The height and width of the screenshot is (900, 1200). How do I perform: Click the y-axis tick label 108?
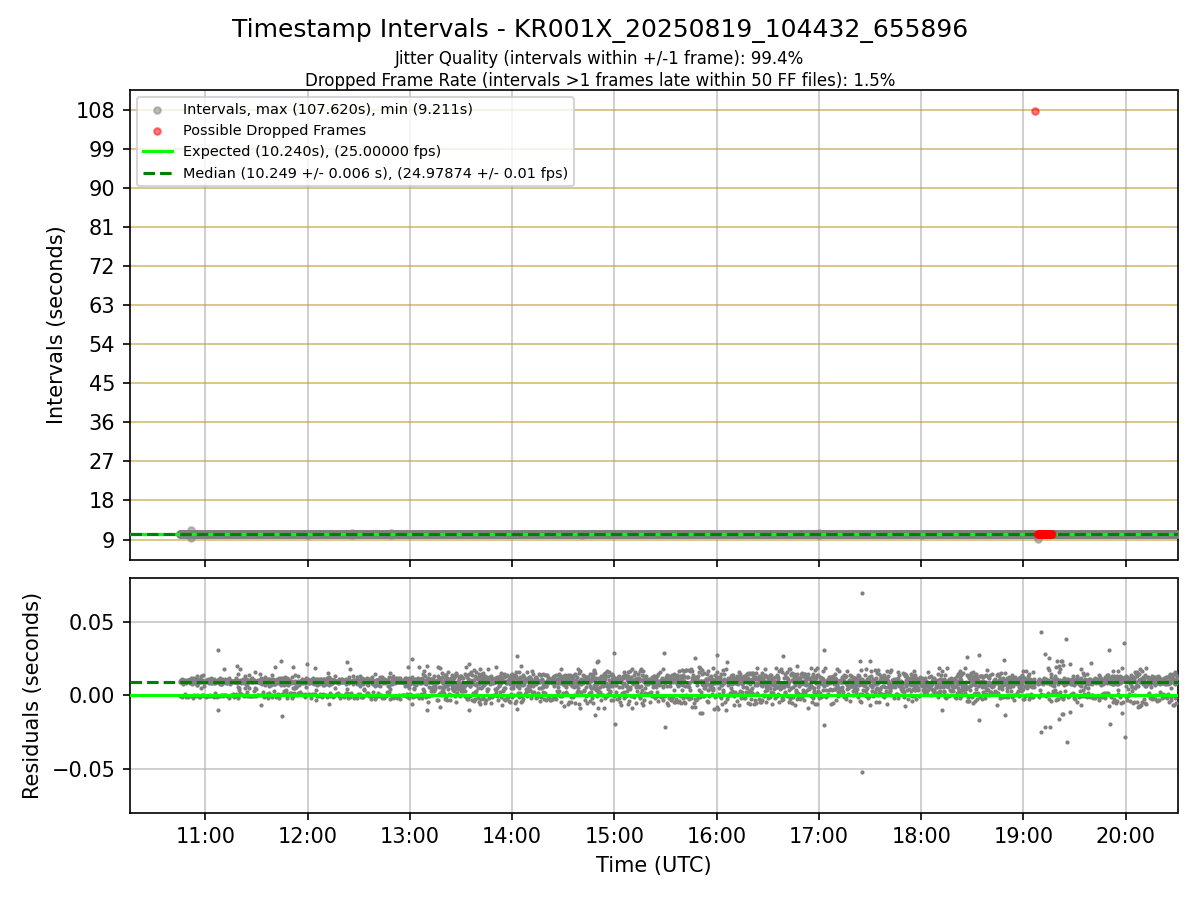[96, 110]
